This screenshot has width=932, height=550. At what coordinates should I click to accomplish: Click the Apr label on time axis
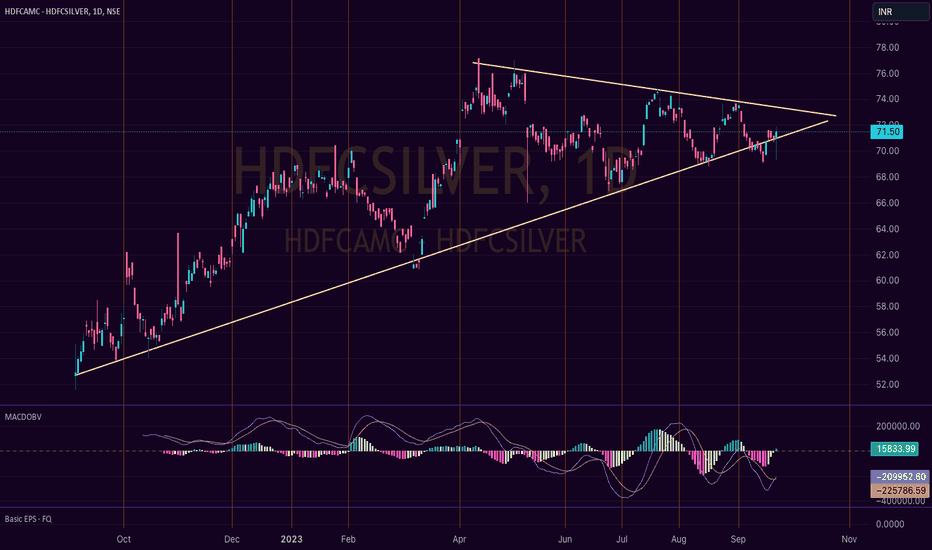pos(459,539)
